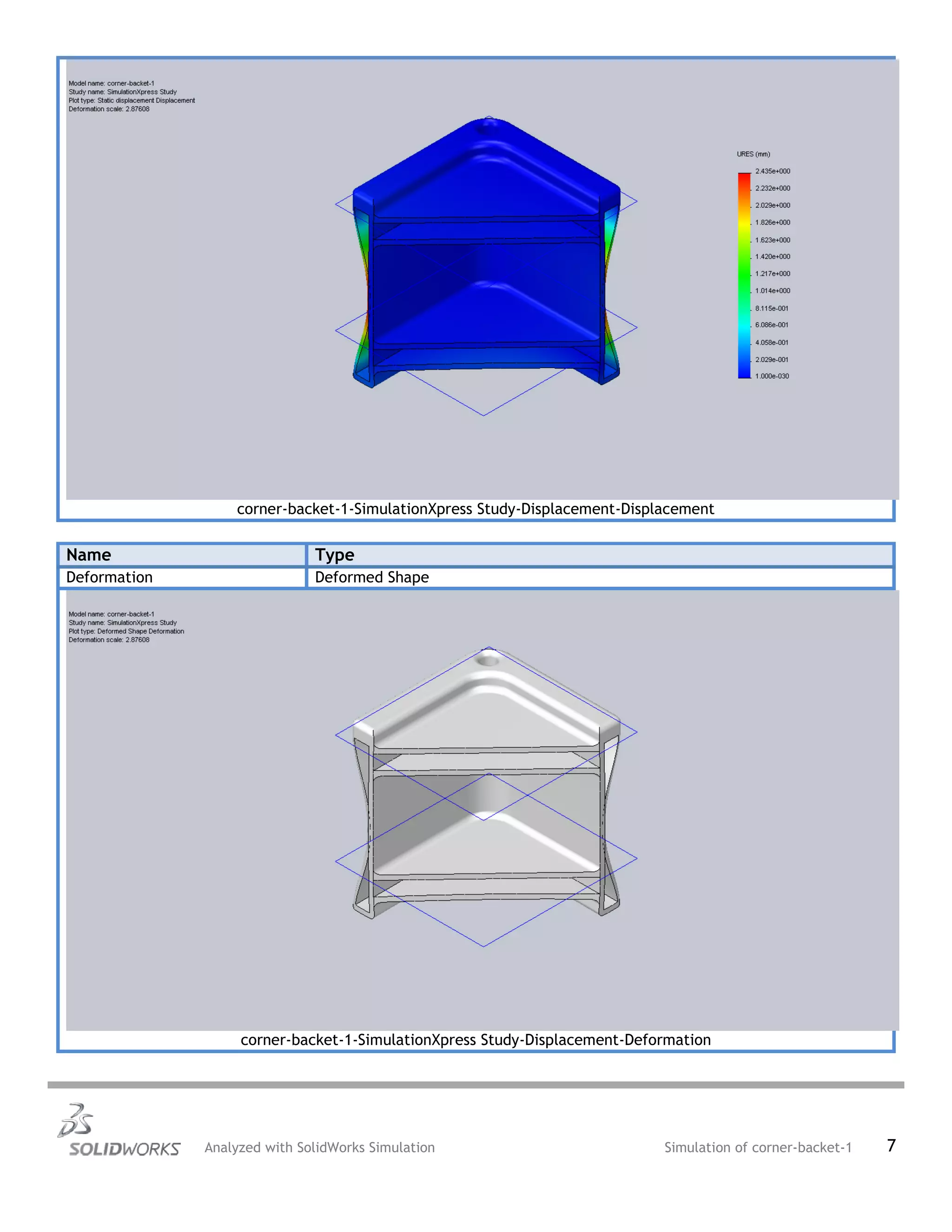Viewport: 952px width, 1232px height.
Task: Click the 'Name' table header
Action: tap(88, 555)
